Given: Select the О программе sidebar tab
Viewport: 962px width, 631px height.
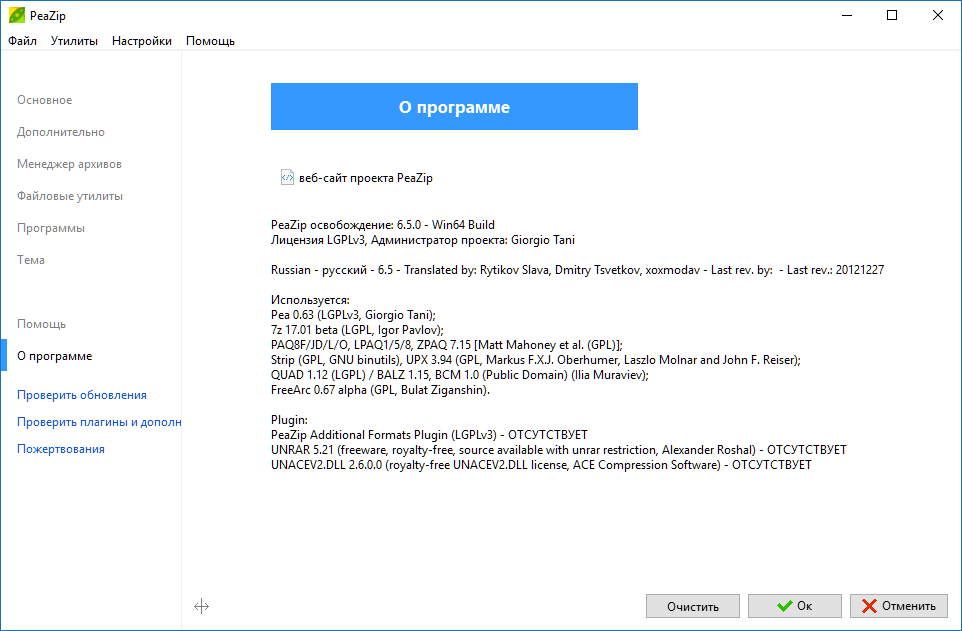Looking at the screenshot, I should [55, 356].
